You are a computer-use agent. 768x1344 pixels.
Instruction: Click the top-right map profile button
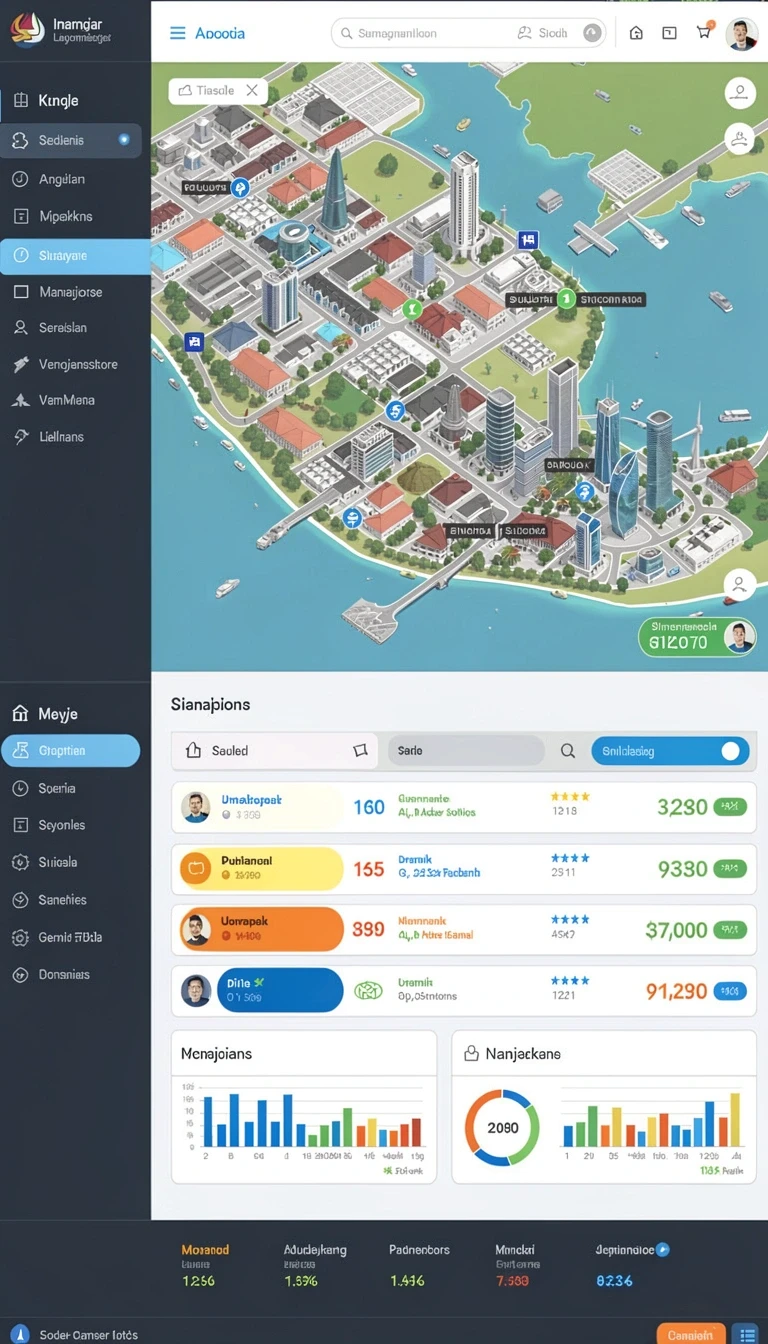(739, 93)
